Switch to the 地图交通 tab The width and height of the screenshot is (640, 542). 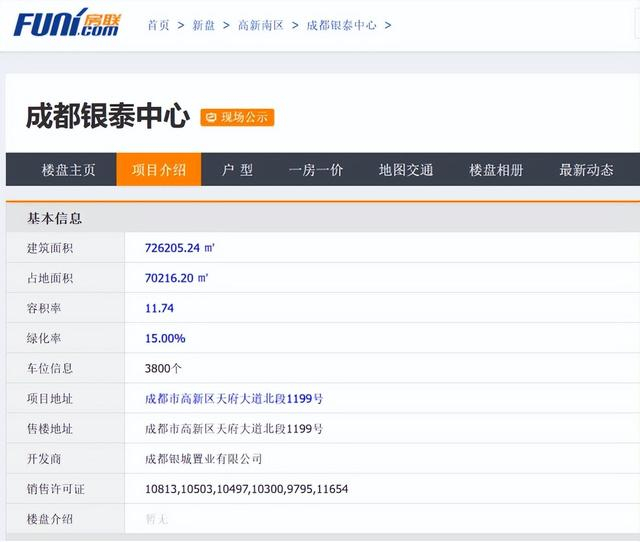(406, 169)
